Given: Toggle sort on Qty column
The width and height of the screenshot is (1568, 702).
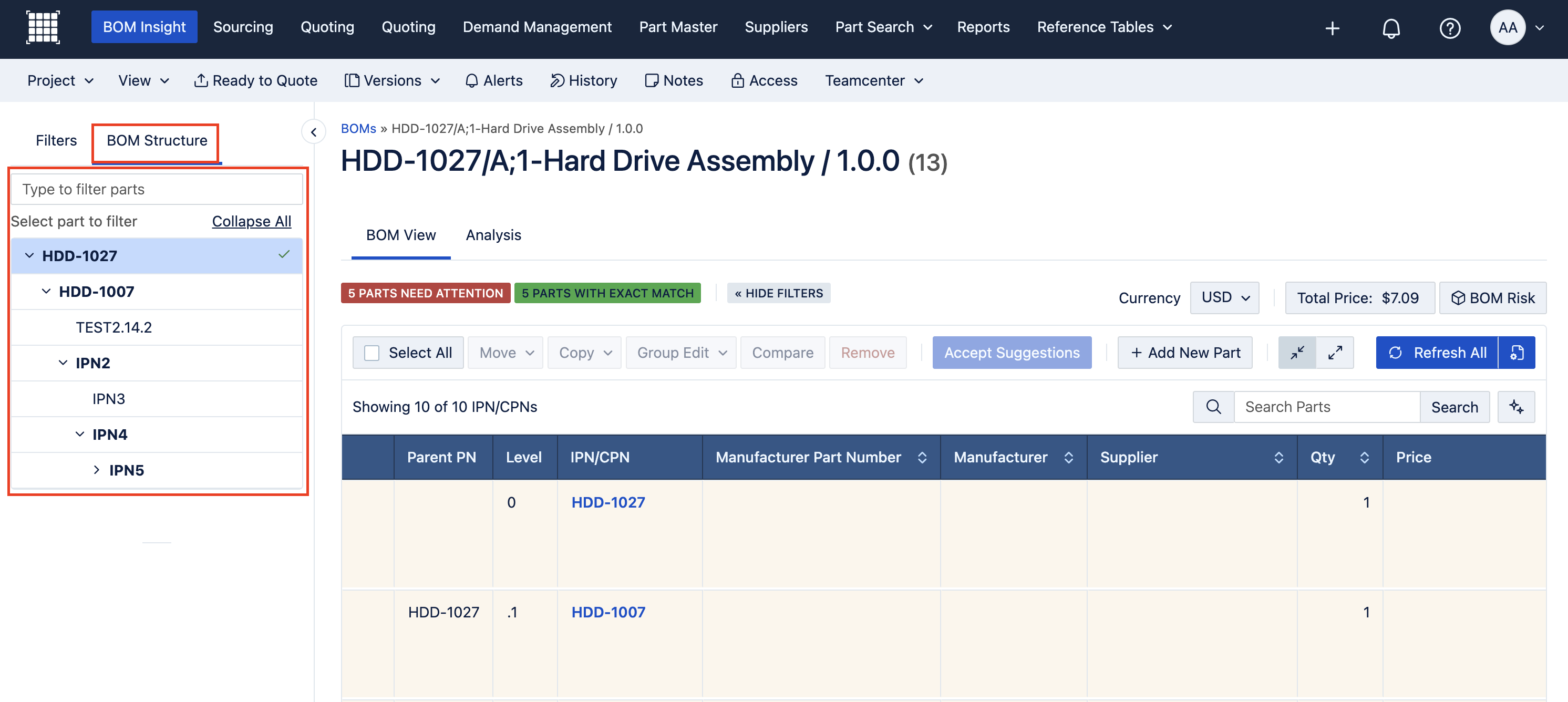Looking at the screenshot, I should [x=1364, y=457].
